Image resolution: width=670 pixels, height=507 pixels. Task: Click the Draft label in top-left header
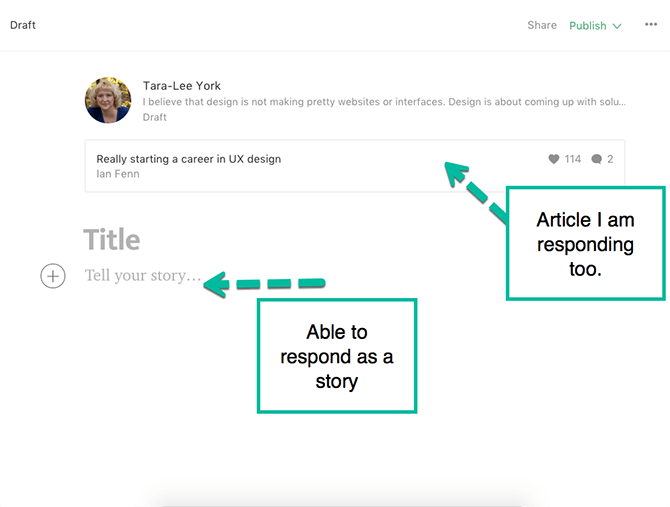click(x=23, y=25)
